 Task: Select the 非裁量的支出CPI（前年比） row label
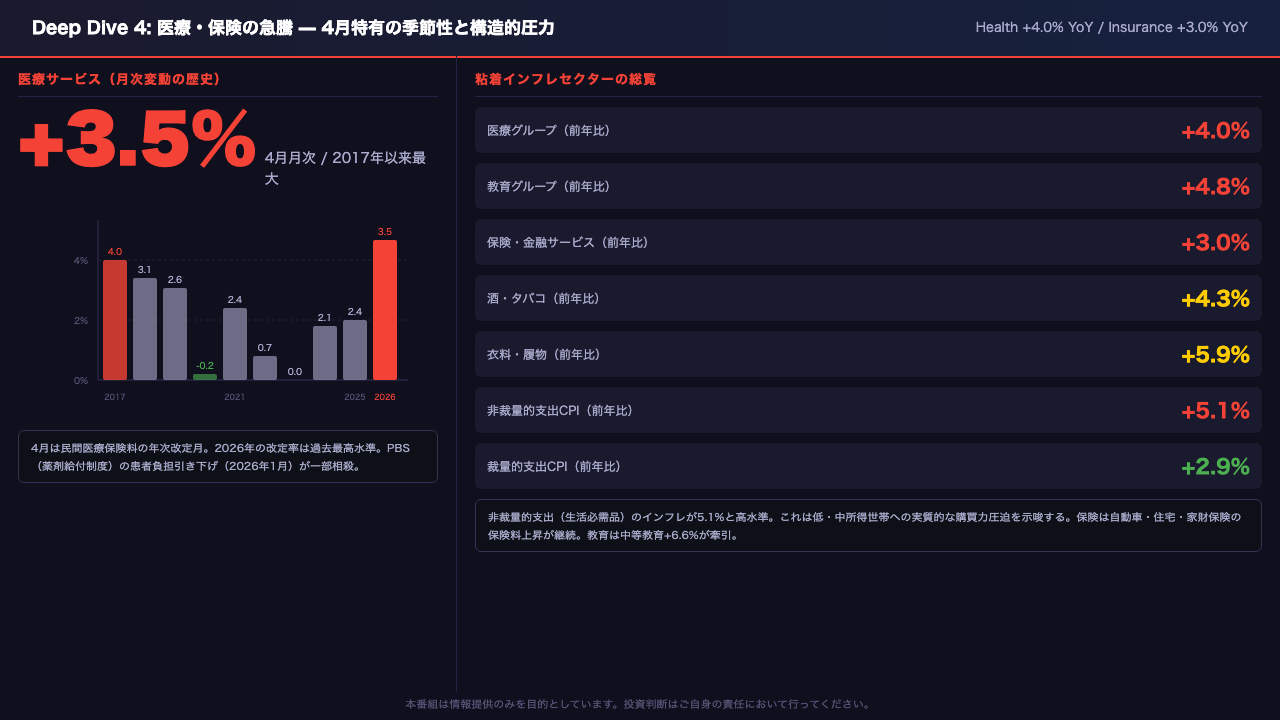pyautogui.click(x=560, y=411)
